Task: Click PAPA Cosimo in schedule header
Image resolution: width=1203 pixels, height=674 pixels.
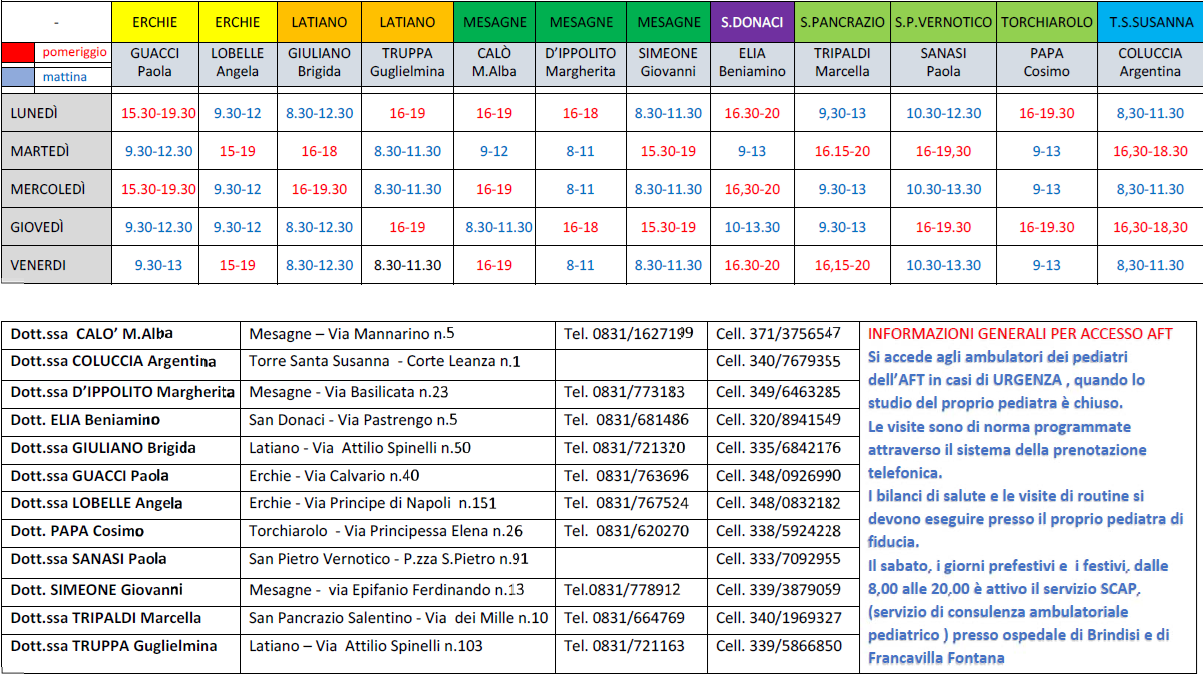Action: [x=1047, y=62]
